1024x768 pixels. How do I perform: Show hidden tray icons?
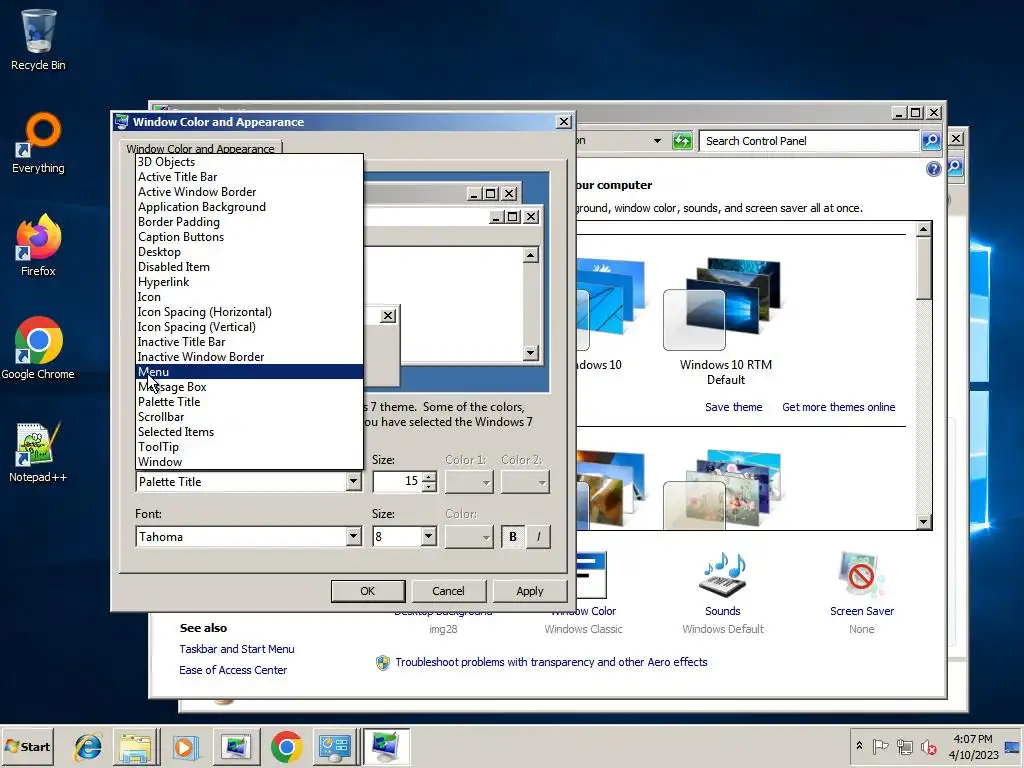[859, 746]
